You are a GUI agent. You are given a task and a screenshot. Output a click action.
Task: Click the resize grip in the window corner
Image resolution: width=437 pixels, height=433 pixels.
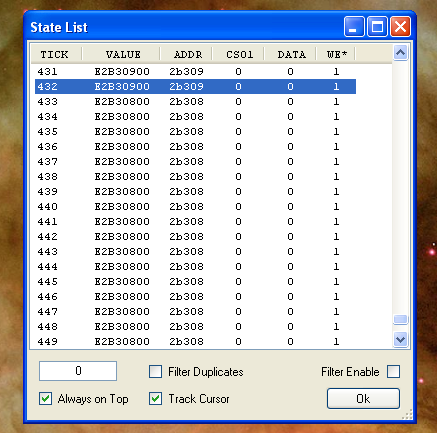point(407,414)
